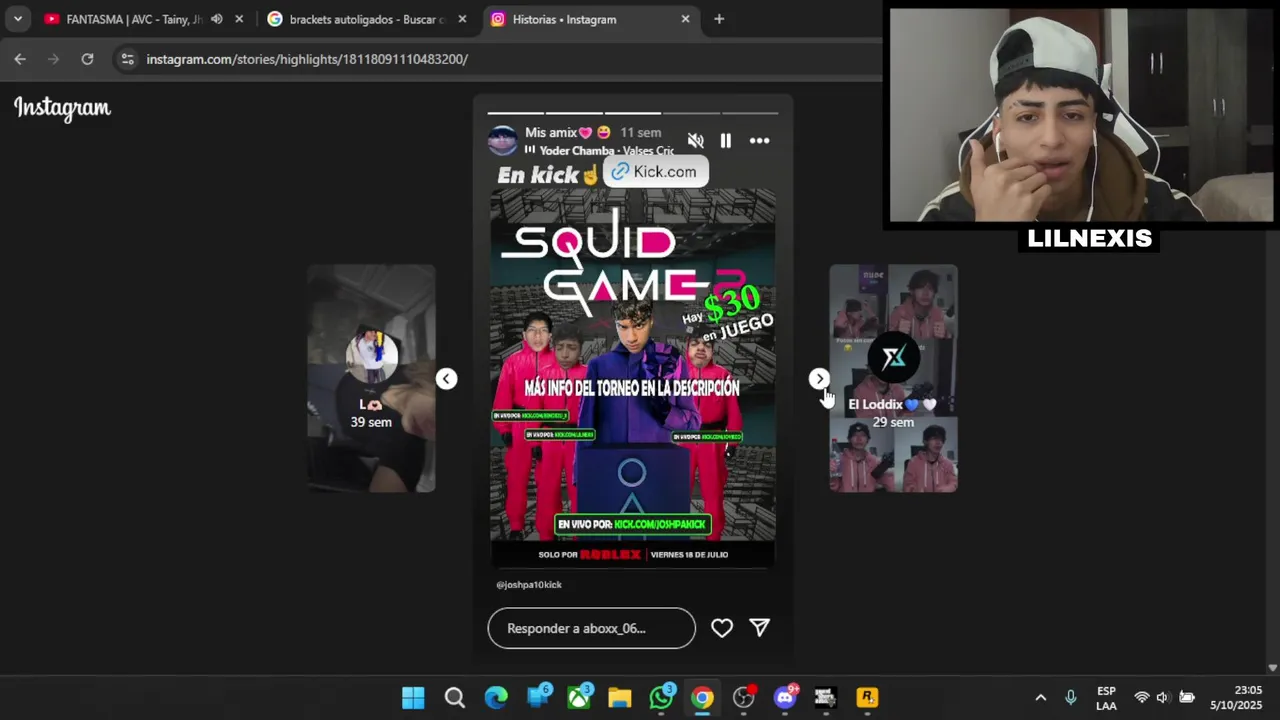Mute or unmute the story audio
Viewport: 1280px width, 720px height.
click(x=696, y=141)
